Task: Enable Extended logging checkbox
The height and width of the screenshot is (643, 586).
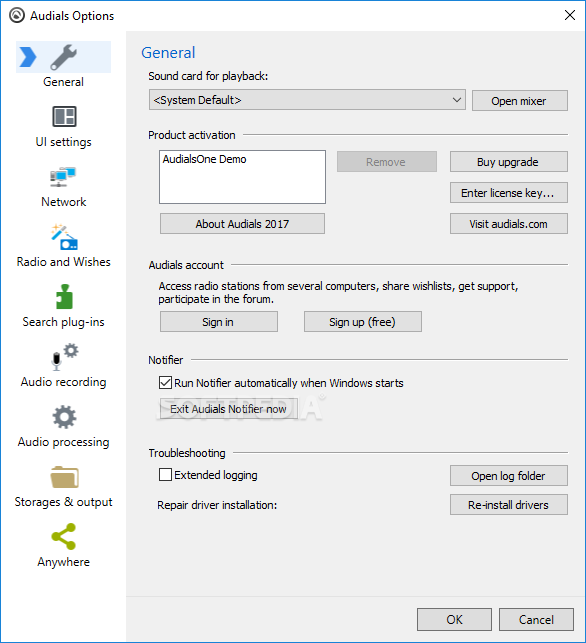Action: [165, 475]
